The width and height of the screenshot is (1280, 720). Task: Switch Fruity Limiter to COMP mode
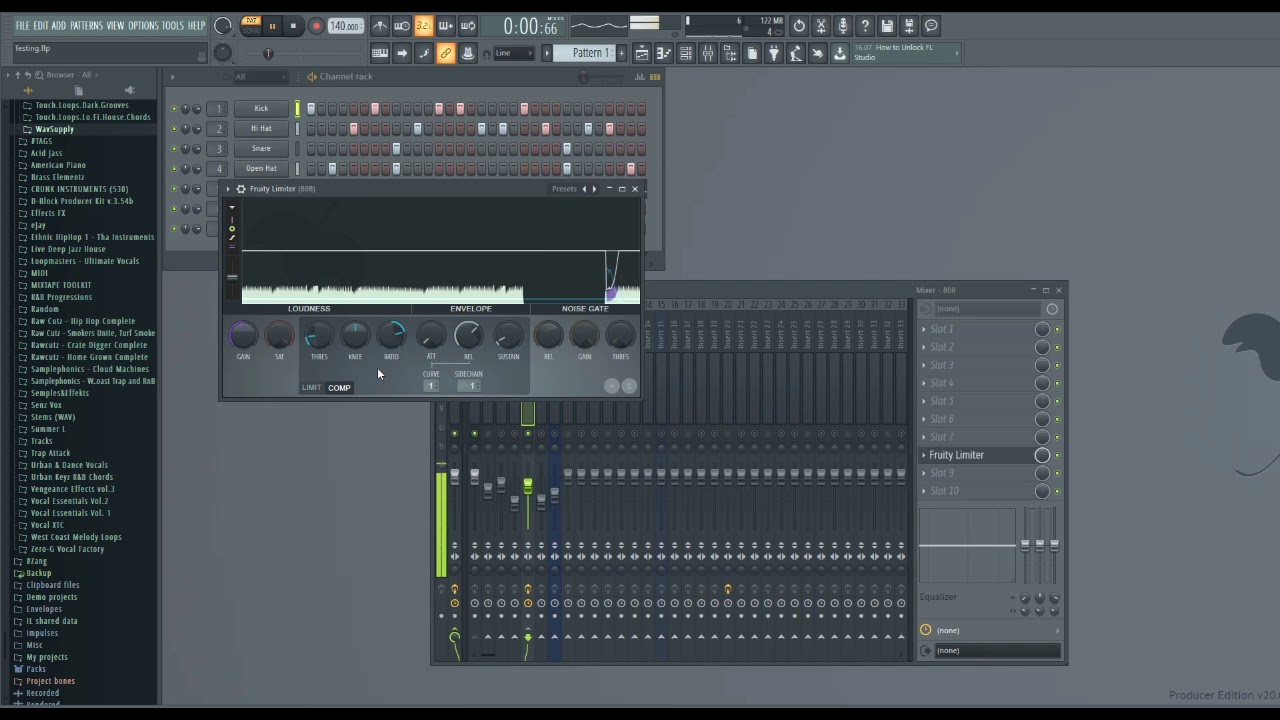pyautogui.click(x=339, y=388)
